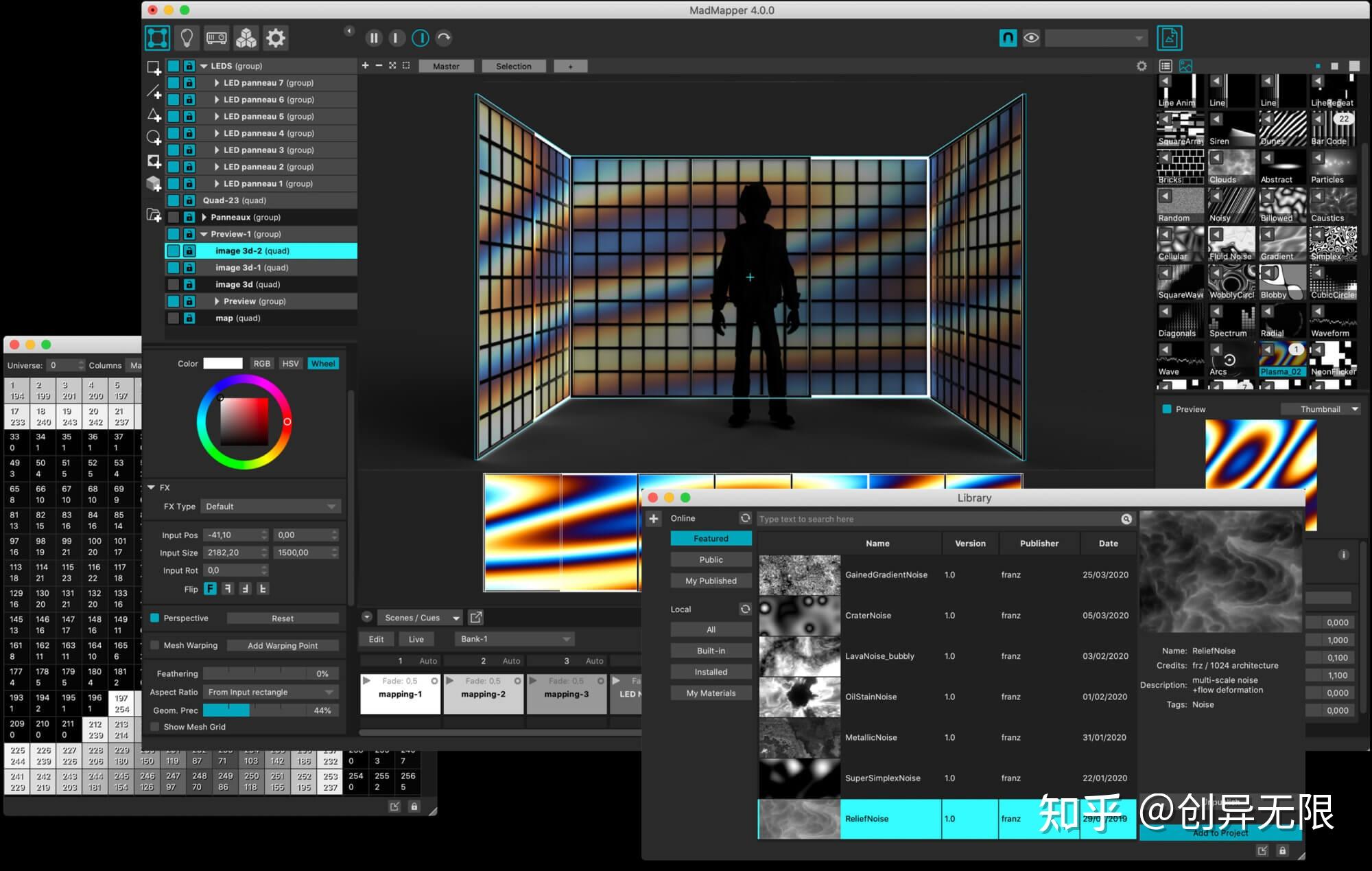Switch media panel to list view icon
This screenshot has height=871, width=1372.
coord(1165,66)
